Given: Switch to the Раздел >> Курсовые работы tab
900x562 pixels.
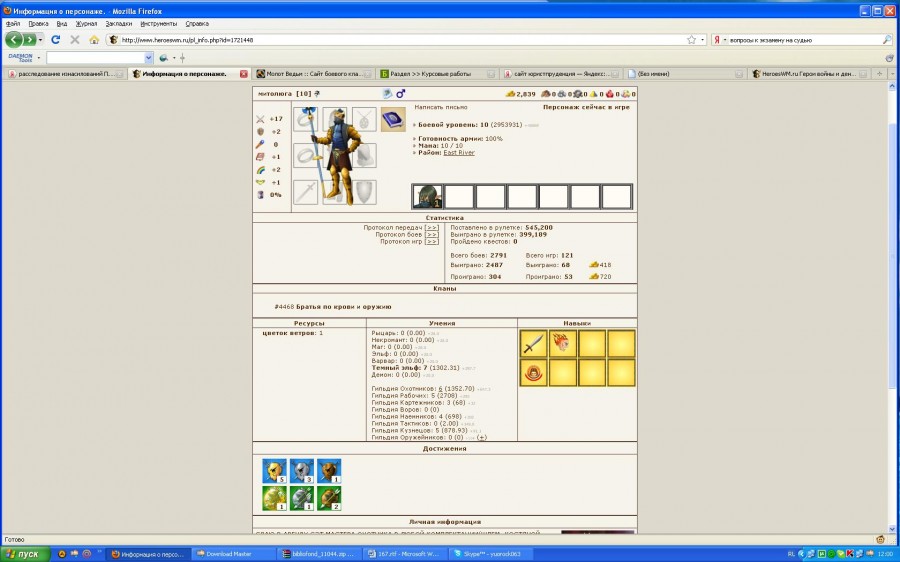Looking at the screenshot, I should tap(438, 73).
